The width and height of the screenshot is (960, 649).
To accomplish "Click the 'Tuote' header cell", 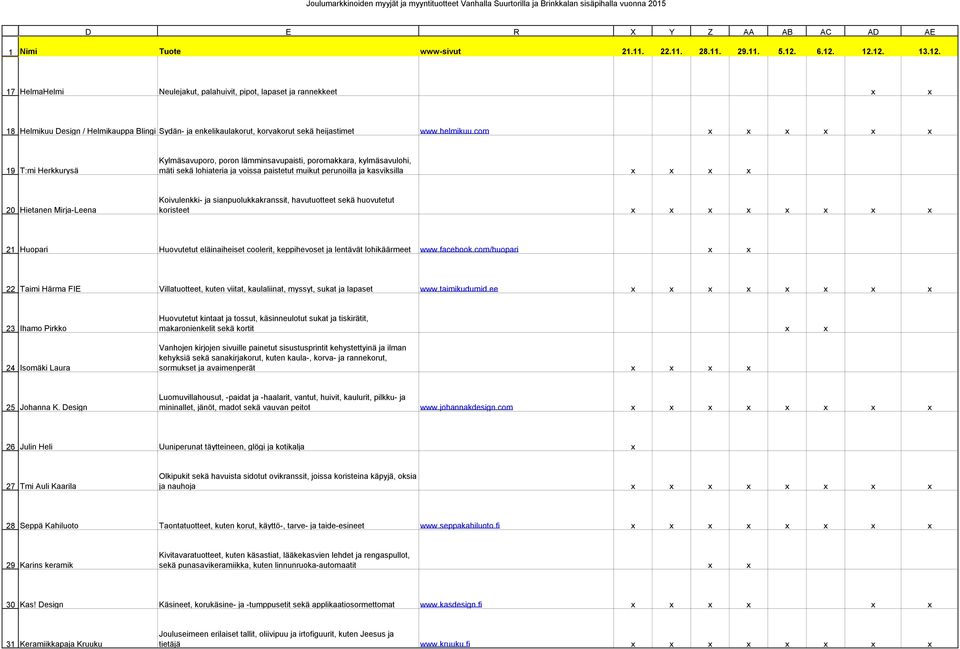I will coord(288,47).
